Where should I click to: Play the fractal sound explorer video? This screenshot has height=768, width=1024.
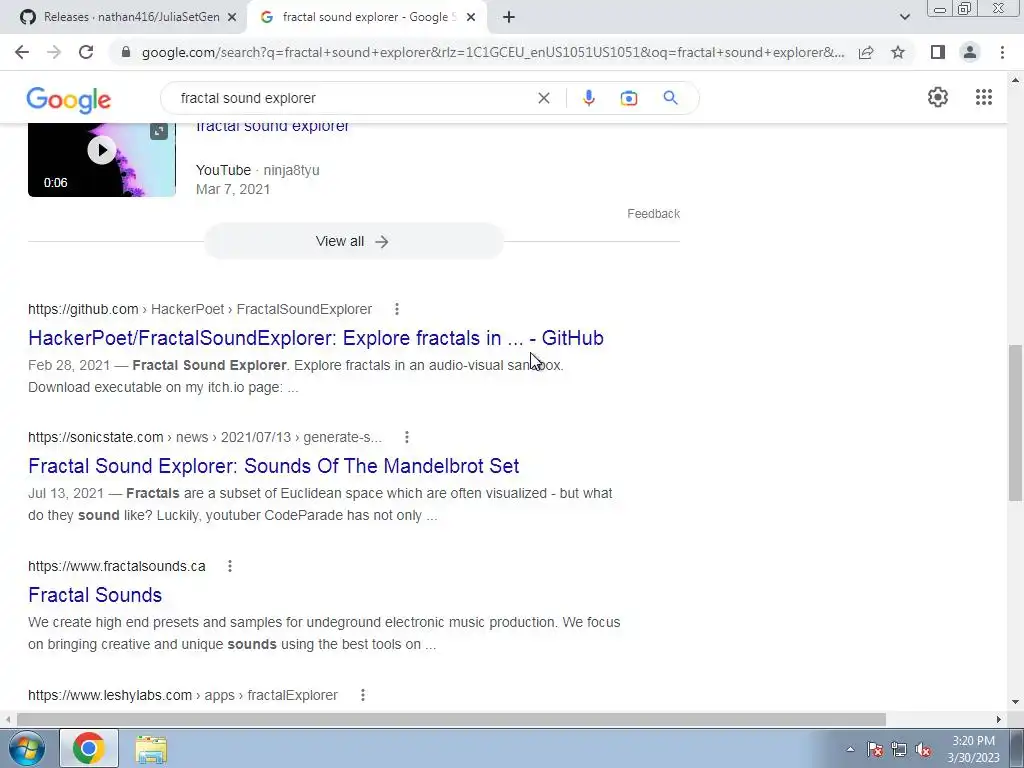(x=102, y=150)
